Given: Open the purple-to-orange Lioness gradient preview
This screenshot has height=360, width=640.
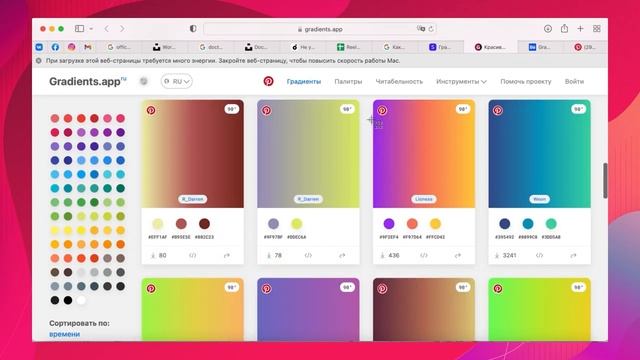Looking at the screenshot, I should click(424, 154).
